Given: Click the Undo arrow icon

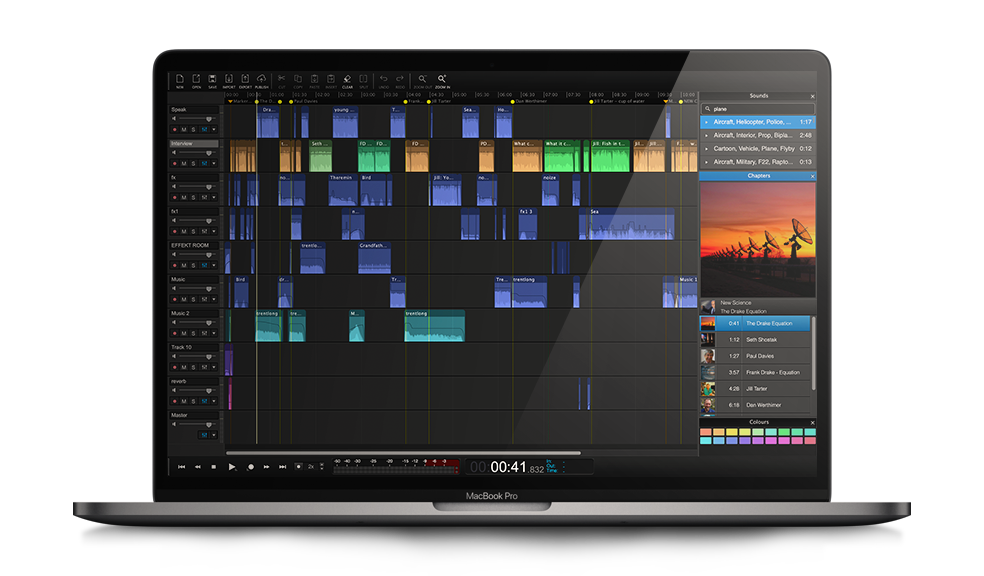Looking at the screenshot, I should pyautogui.click(x=383, y=79).
